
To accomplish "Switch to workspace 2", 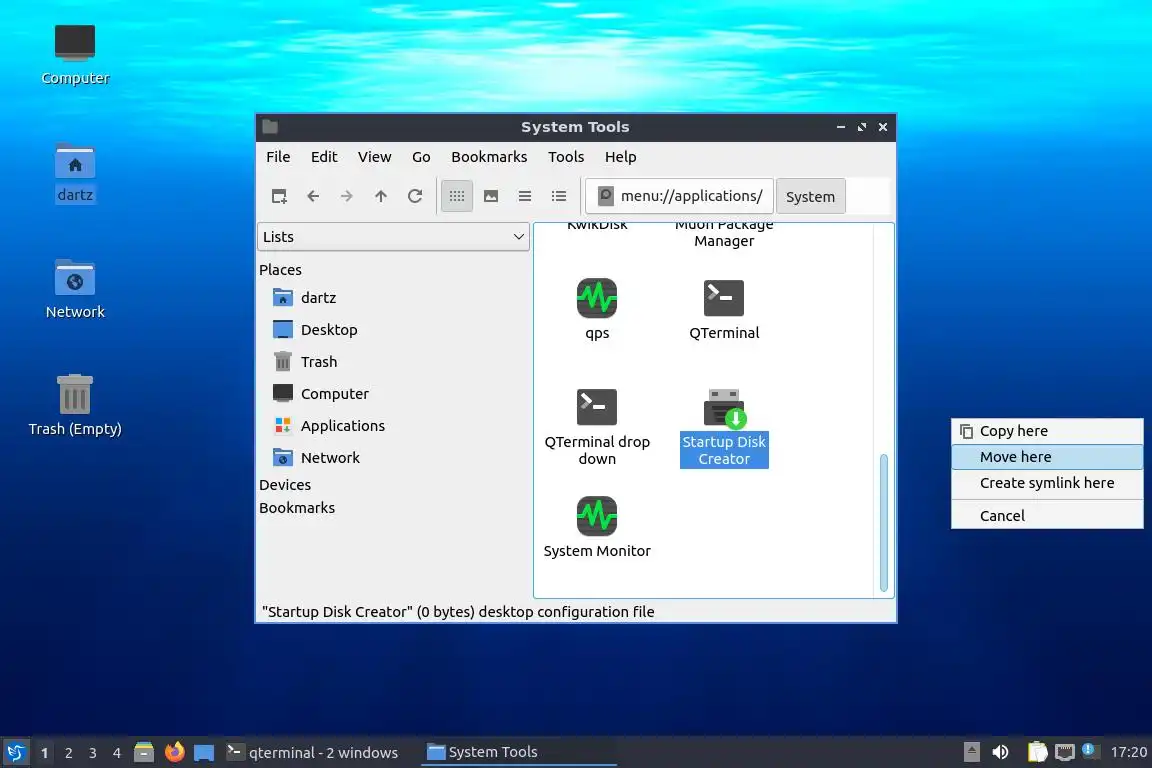I will tap(68, 753).
